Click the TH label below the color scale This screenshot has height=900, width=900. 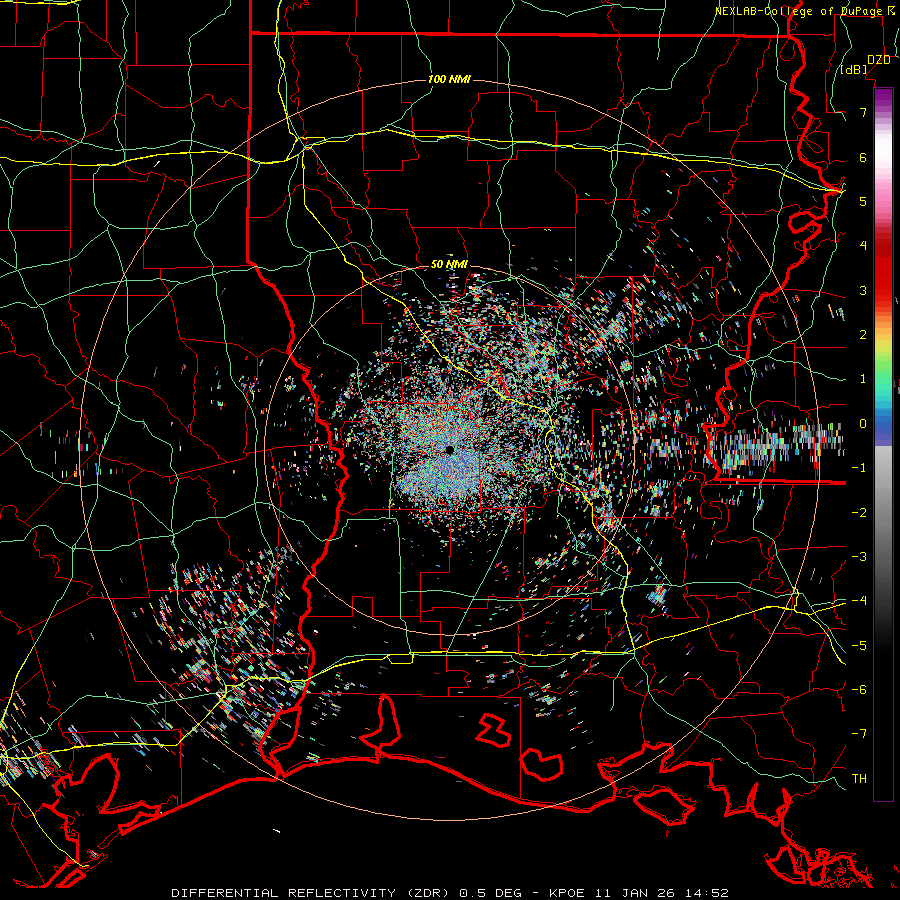click(x=859, y=779)
